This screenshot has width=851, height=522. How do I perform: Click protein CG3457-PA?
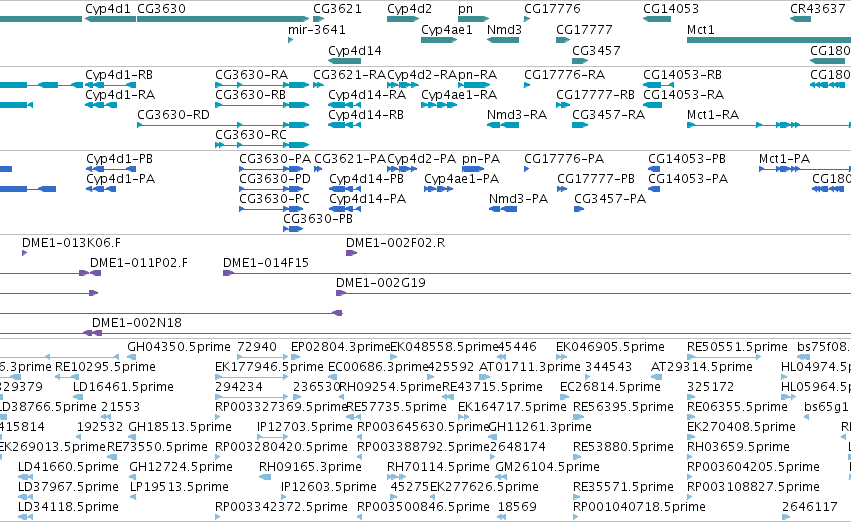click(x=610, y=199)
